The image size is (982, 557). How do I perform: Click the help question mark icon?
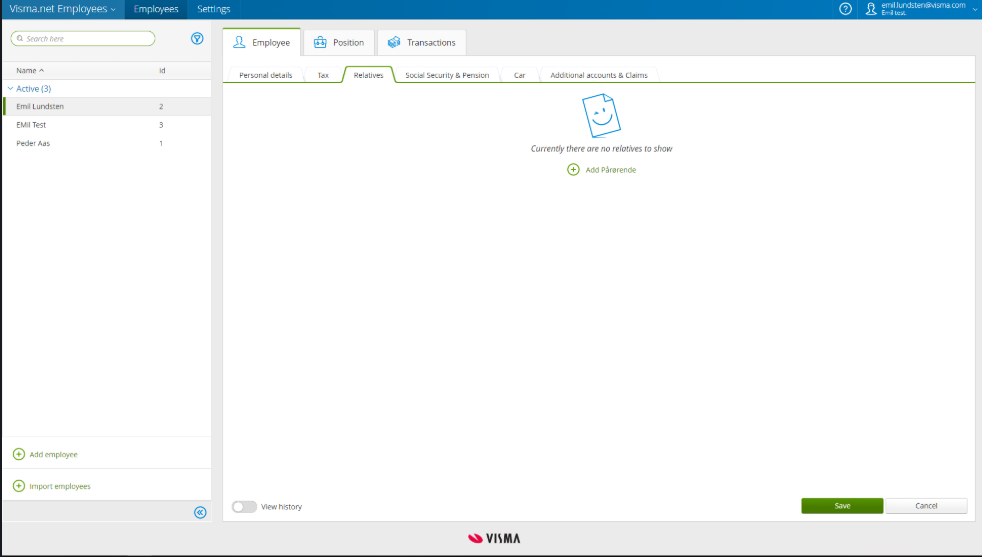(845, 9)
